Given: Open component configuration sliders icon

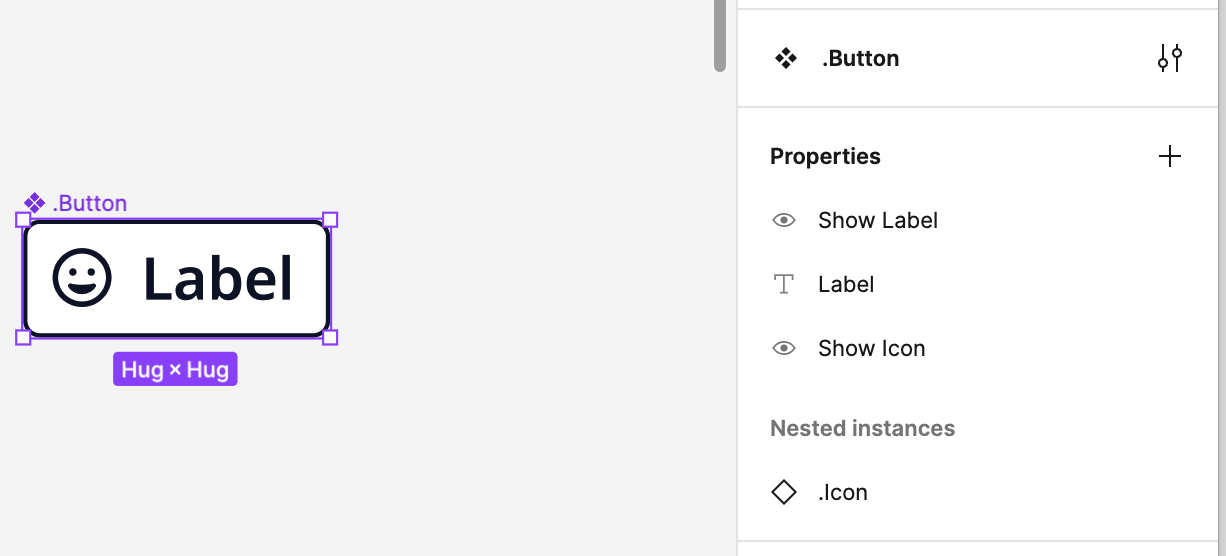Looking at the screenshot, I should (1170, 59).
